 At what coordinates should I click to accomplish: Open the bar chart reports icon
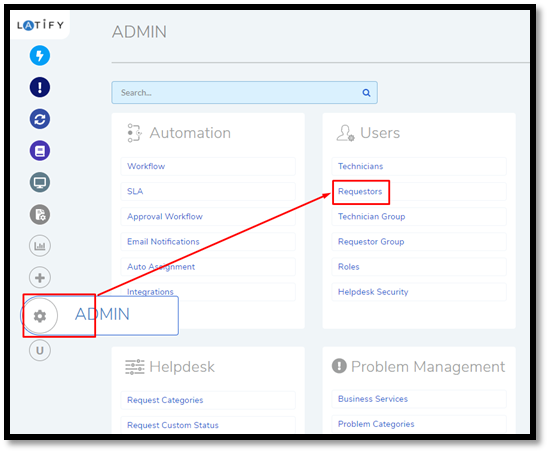click(40, 246)
